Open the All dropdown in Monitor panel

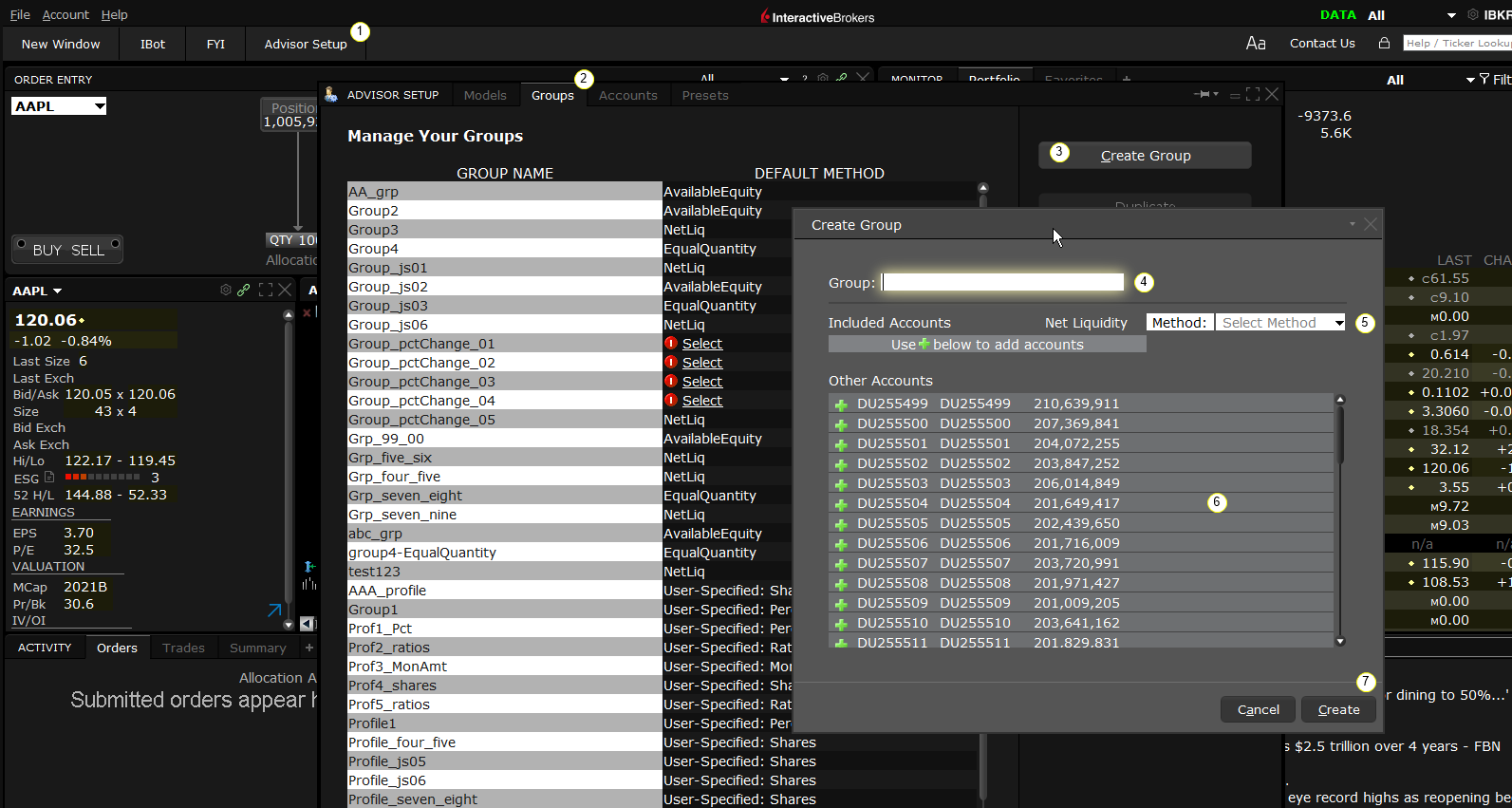(1470, 80)
